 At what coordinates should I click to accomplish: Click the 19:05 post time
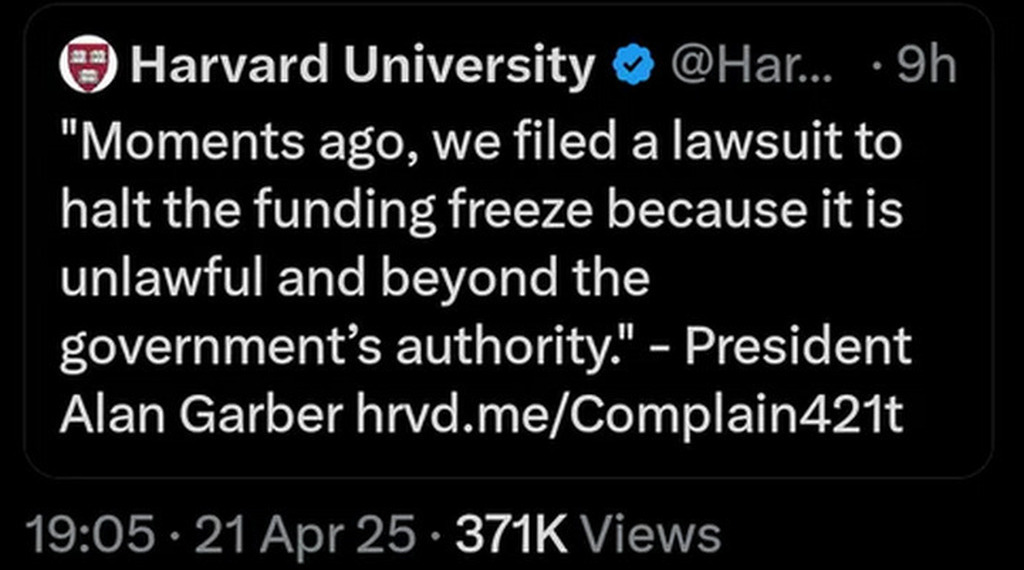click(90, 533)
